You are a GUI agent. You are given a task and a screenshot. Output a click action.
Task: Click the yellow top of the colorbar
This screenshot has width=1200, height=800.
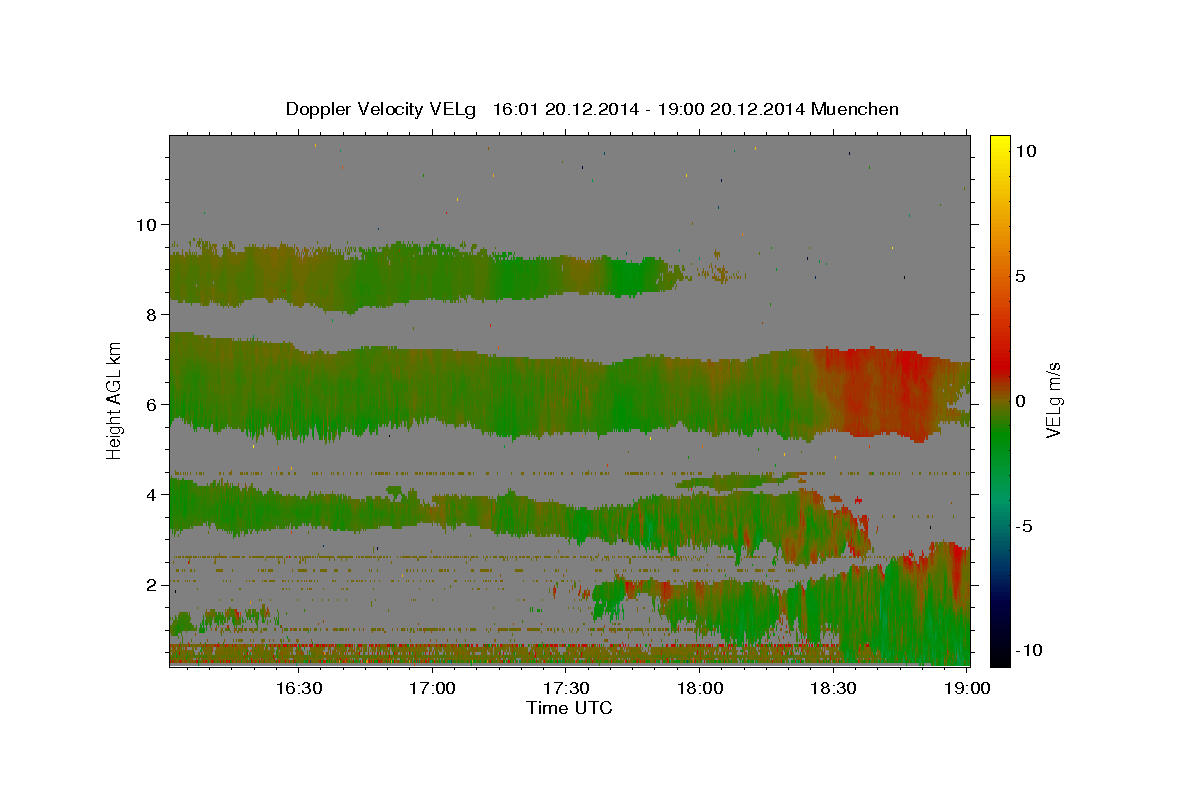click(x=999, y=142)
